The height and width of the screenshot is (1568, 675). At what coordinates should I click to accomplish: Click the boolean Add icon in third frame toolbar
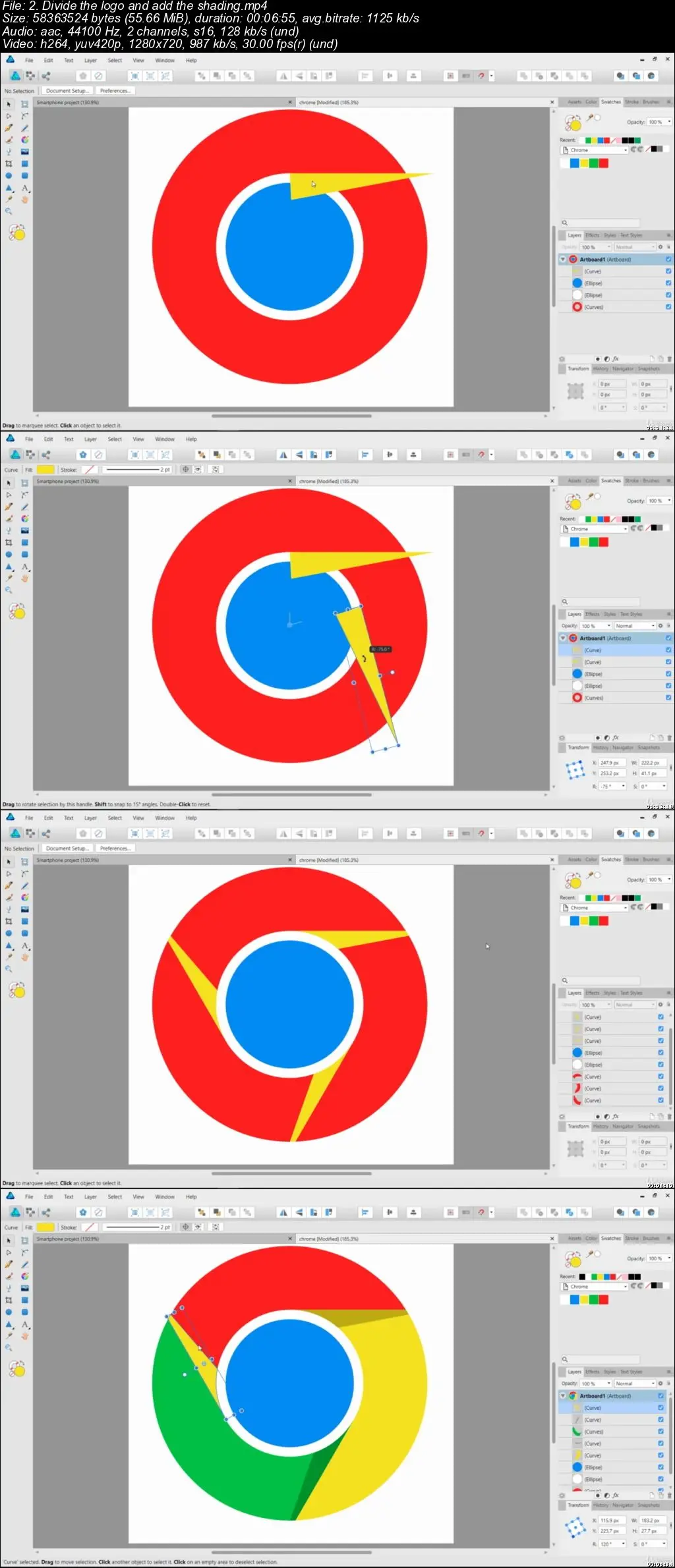click(523, 833)
